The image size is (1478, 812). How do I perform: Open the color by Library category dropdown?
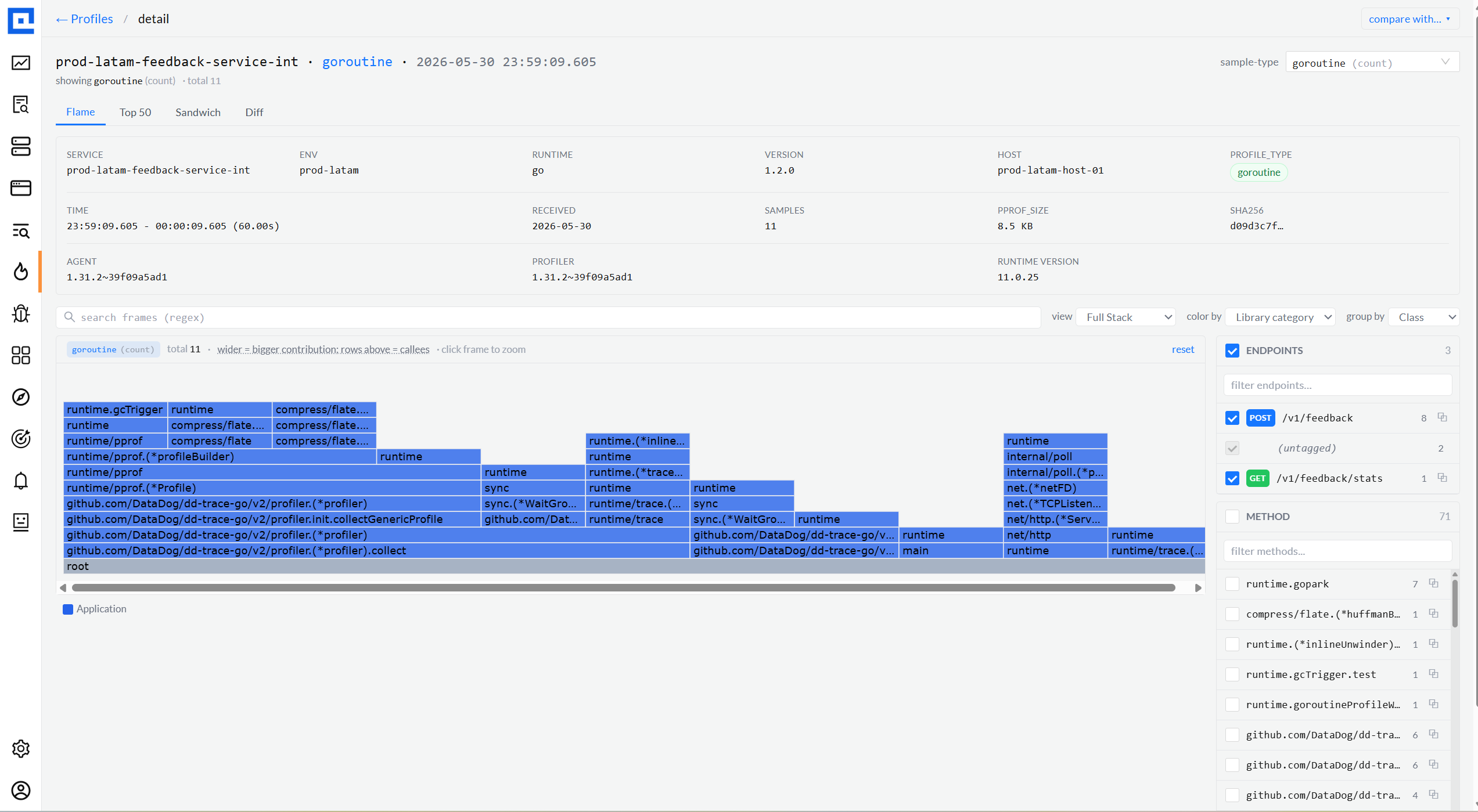click(x=1281, y=317)
